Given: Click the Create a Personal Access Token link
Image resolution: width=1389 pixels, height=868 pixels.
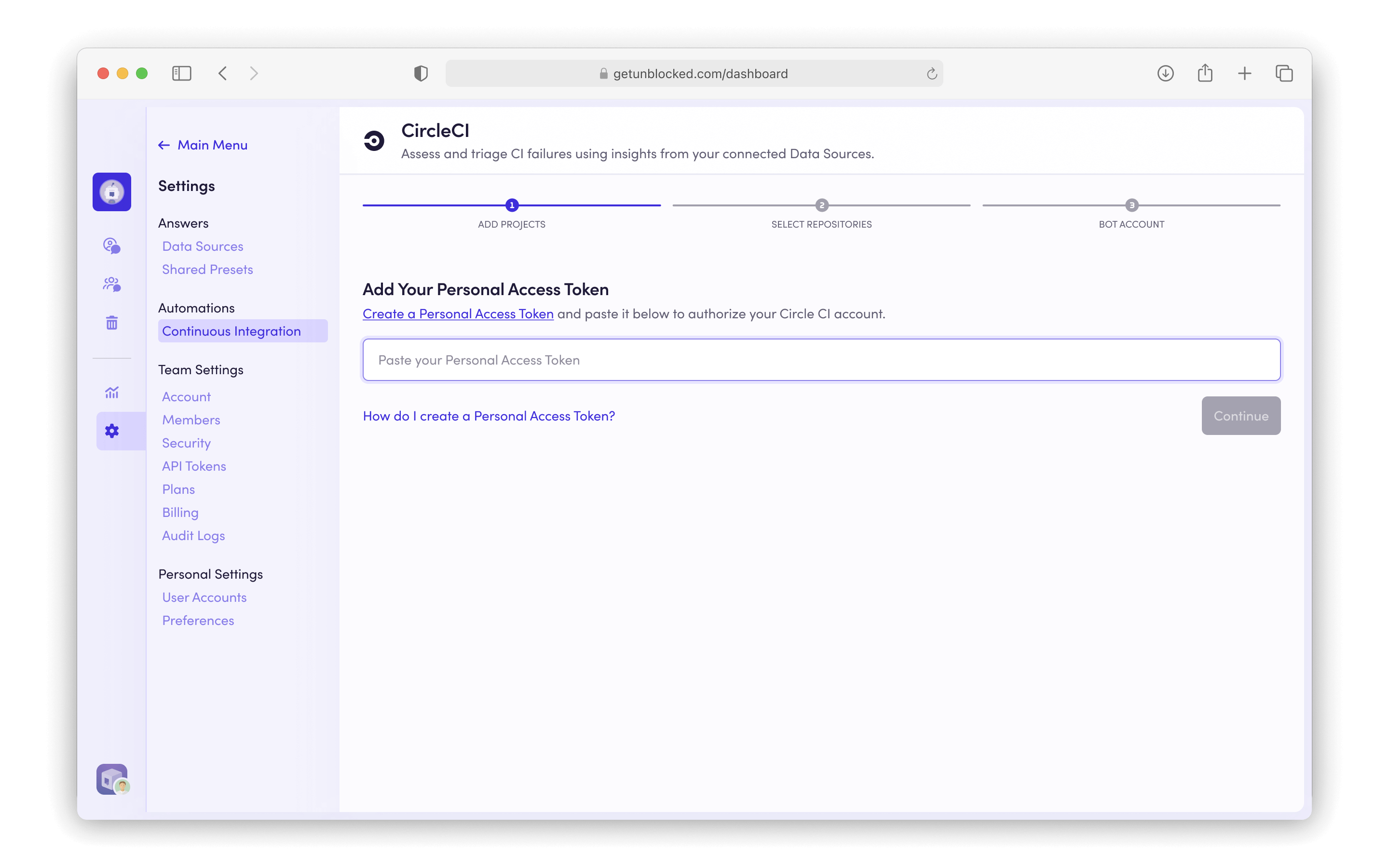Looking at the screenshot, I should (x=458, y=314).
